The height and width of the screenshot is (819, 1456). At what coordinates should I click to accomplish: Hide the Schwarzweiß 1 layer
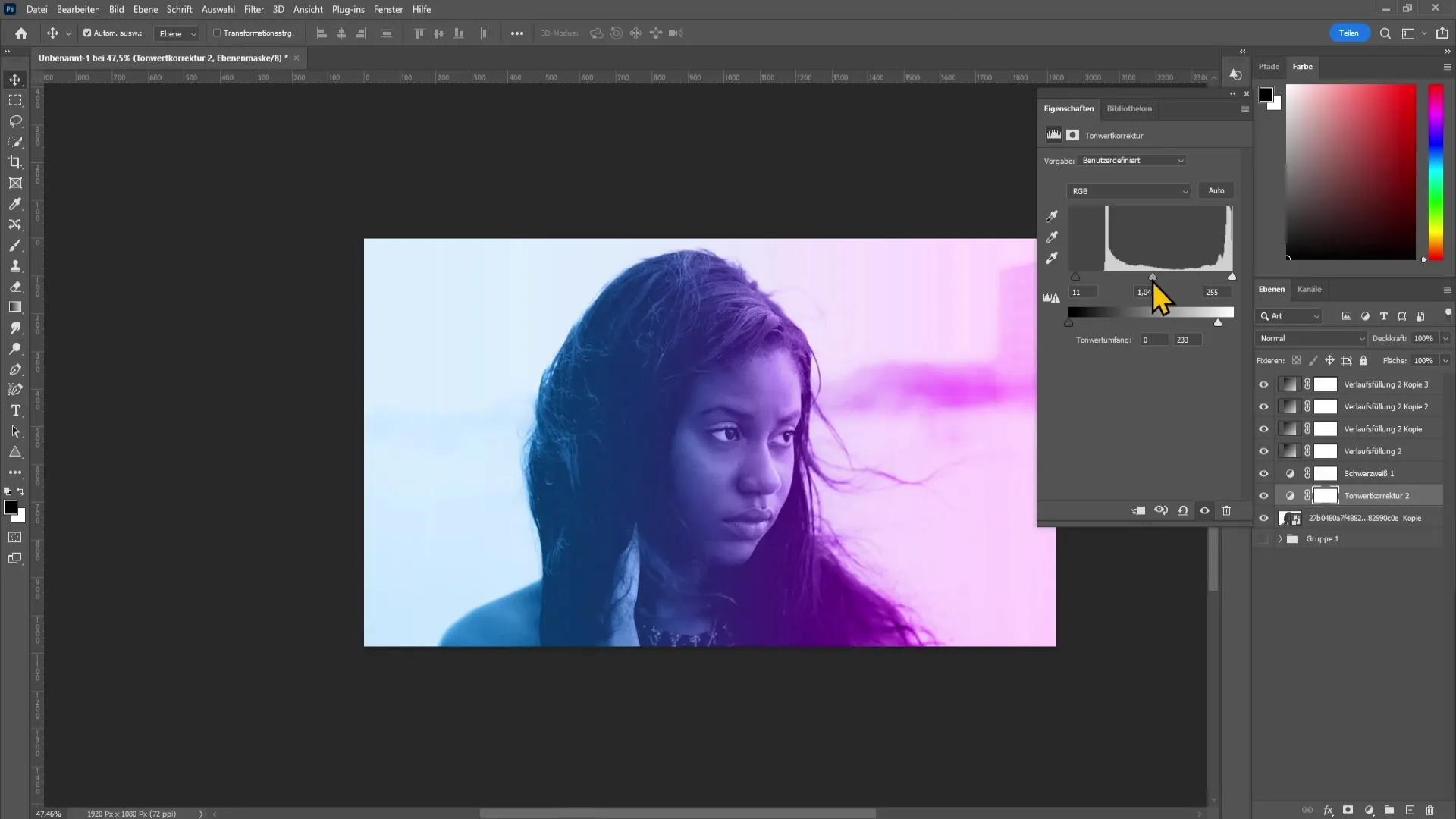click(1263, 474)
